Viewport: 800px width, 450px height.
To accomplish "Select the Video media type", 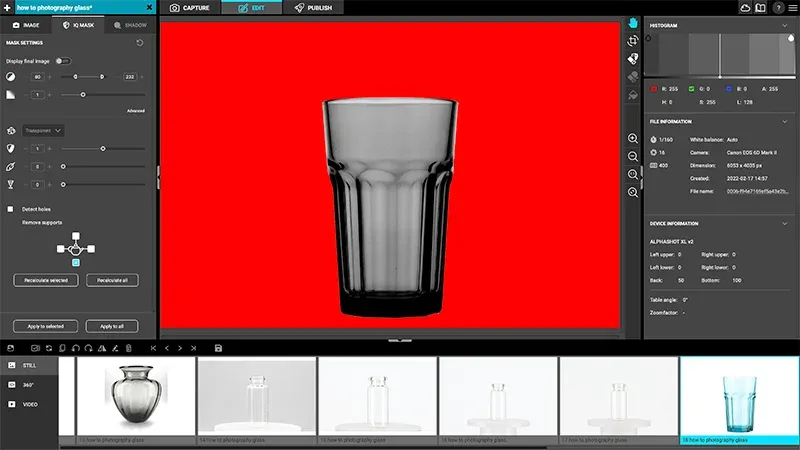I will click(x=29, y=404).
